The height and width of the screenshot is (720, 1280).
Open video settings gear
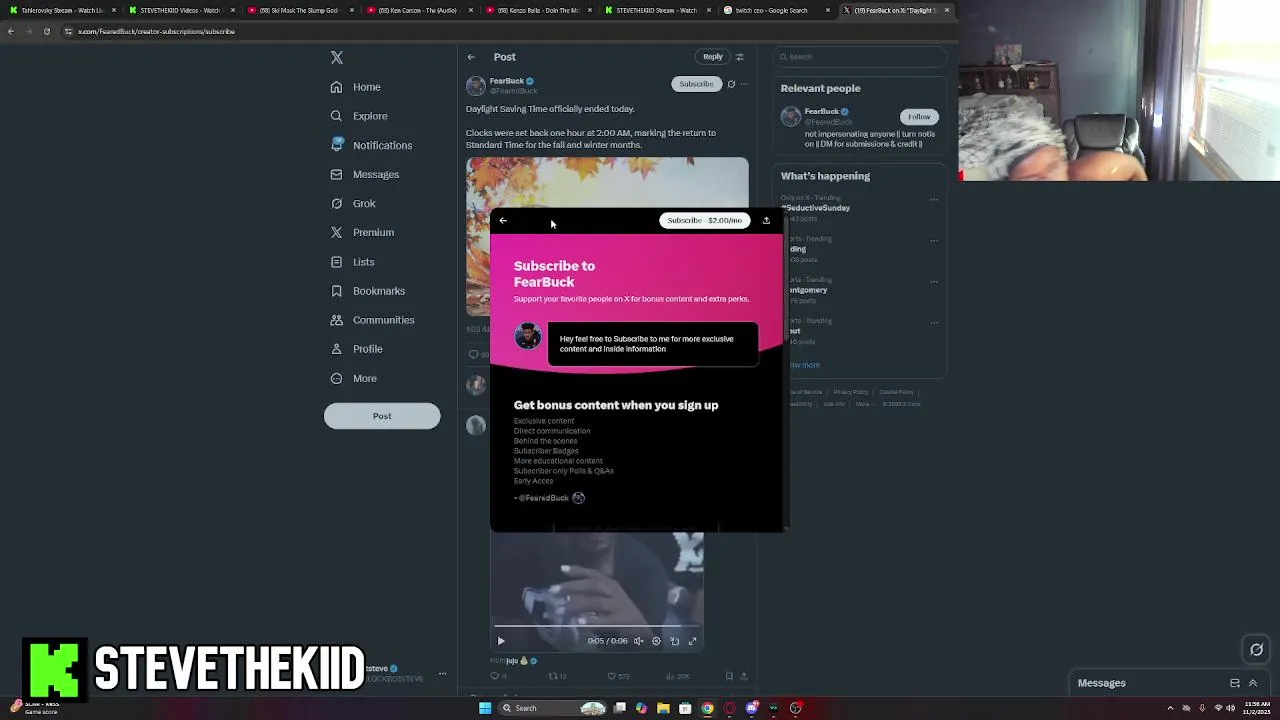pos(656,641)
